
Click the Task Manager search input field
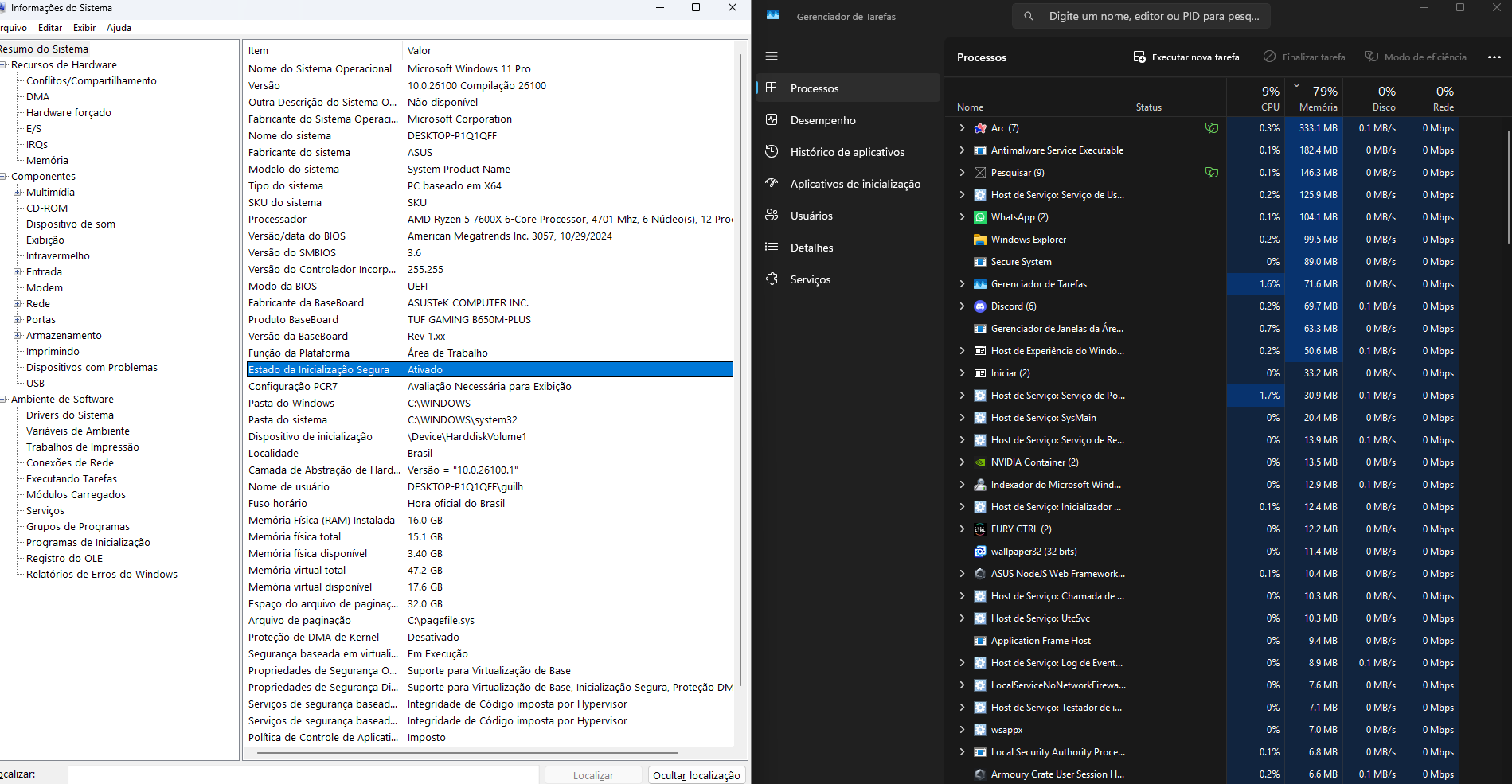pos(1141,16)
